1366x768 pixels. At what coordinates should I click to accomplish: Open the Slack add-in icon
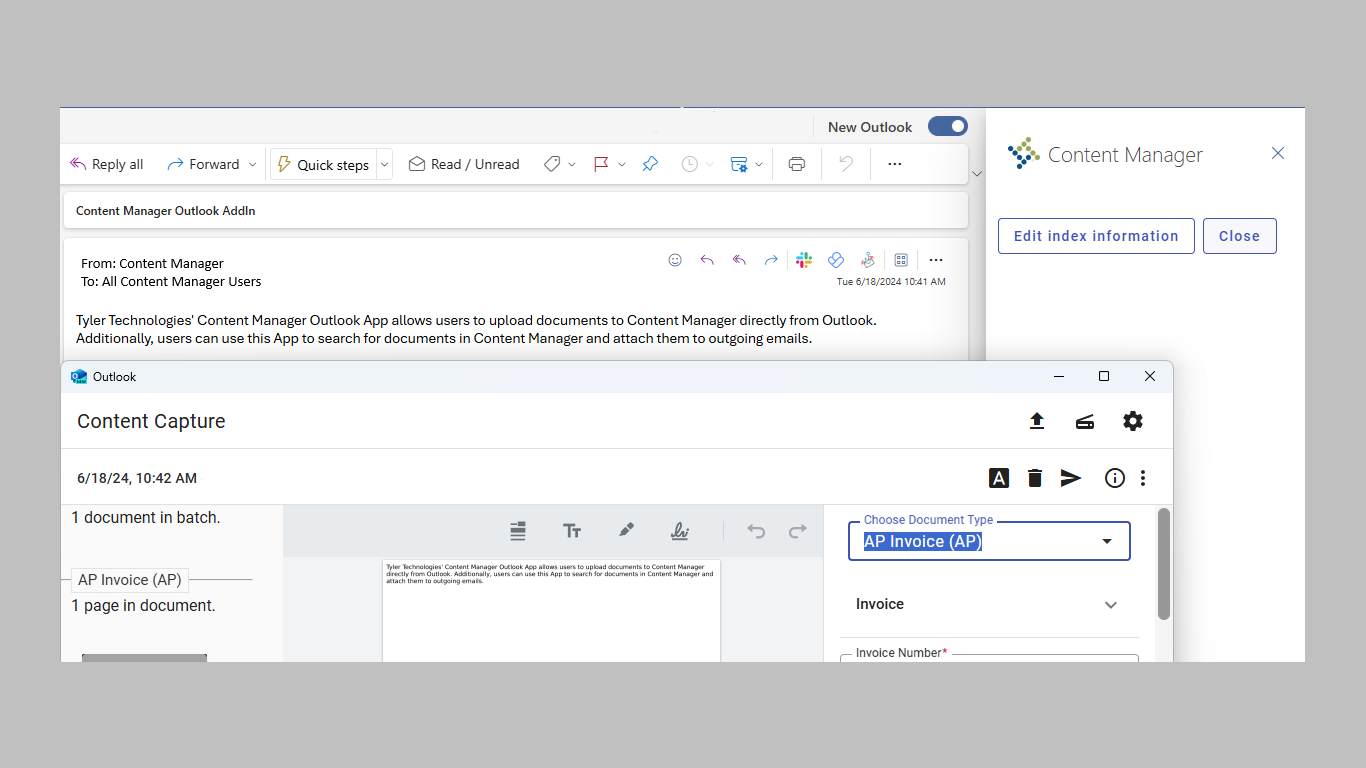point(804,260)
